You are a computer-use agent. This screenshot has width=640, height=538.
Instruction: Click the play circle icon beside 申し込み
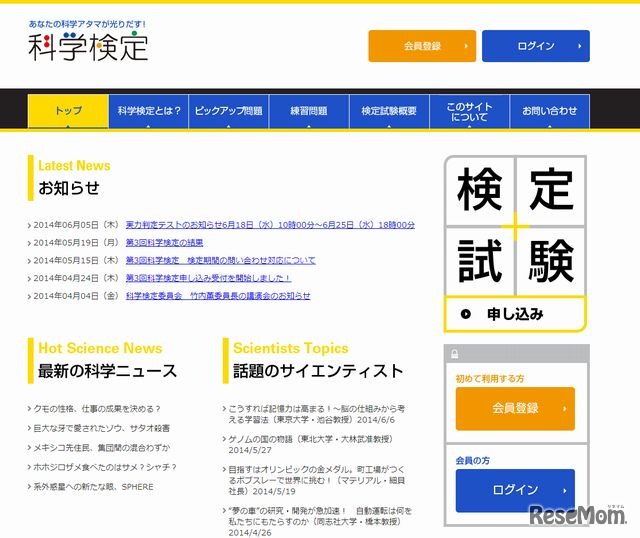pos(465,314)
